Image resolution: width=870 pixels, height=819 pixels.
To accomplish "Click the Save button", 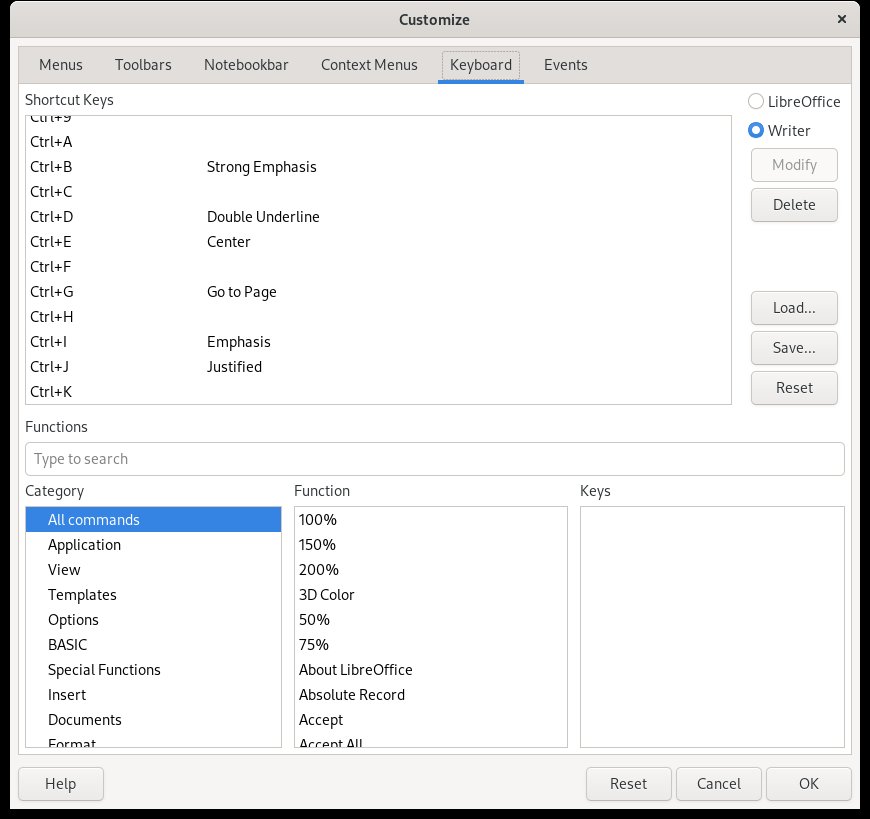I will pos(794,348).
